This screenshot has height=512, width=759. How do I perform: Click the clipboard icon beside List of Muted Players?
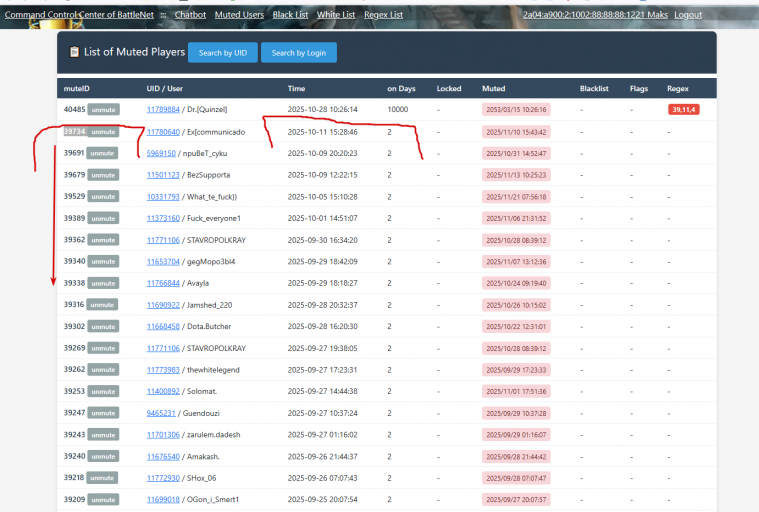pyautogui.click(x=74, y=52)
